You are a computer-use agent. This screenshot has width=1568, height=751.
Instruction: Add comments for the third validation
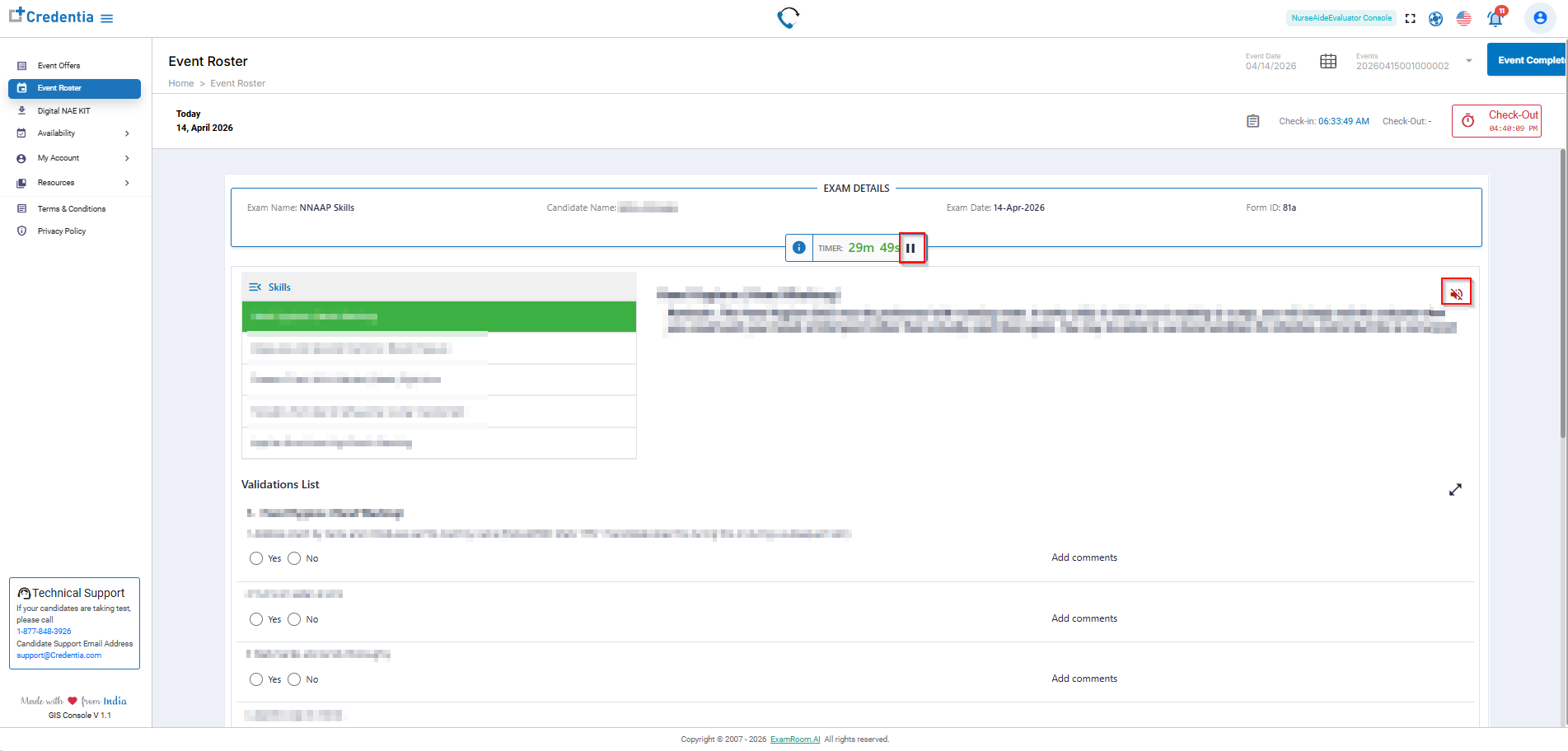click(1084, 679)
